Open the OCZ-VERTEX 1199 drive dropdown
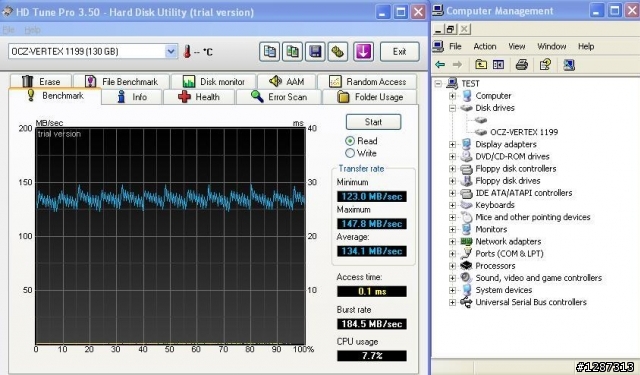The image size is (640, 375). click(x=171, y=51)
